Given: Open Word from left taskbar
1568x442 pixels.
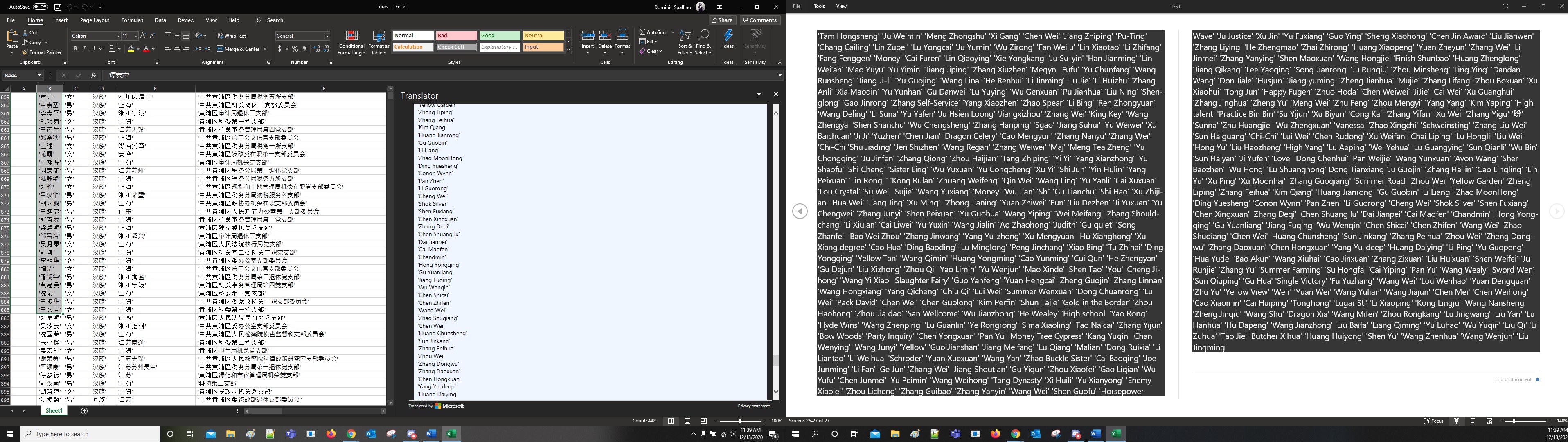Looking at the screenshot, I should (432, 434).
